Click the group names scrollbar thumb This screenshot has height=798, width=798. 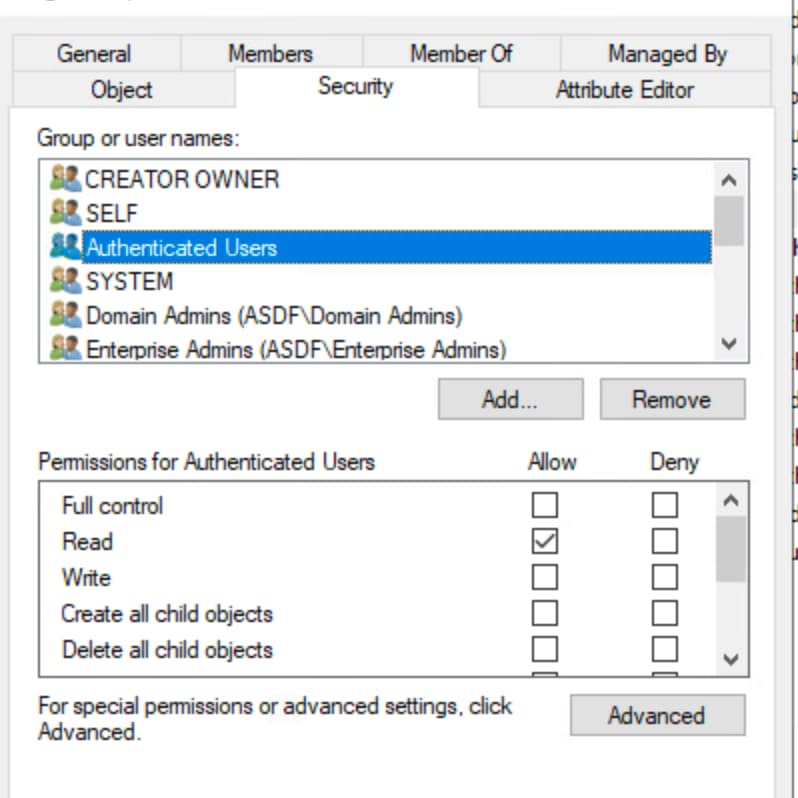(x=729, y=221)
